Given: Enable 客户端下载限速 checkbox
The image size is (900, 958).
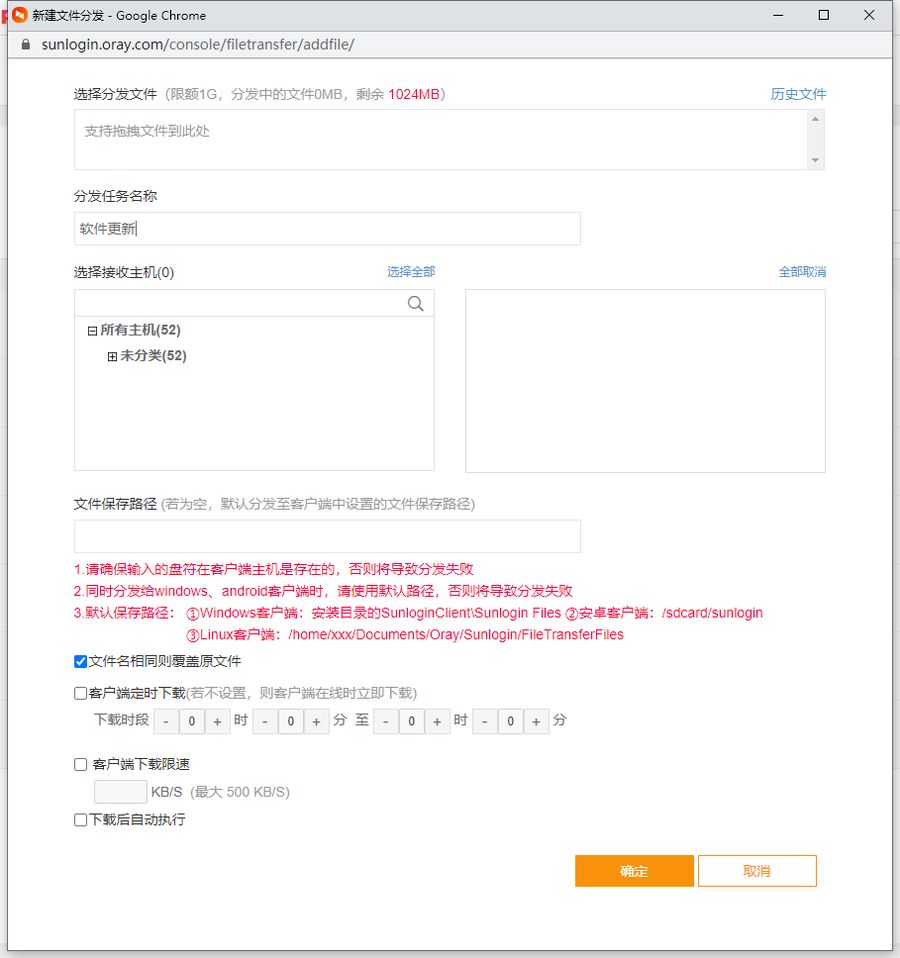Looking at the screenshot, I should point(81,764).
